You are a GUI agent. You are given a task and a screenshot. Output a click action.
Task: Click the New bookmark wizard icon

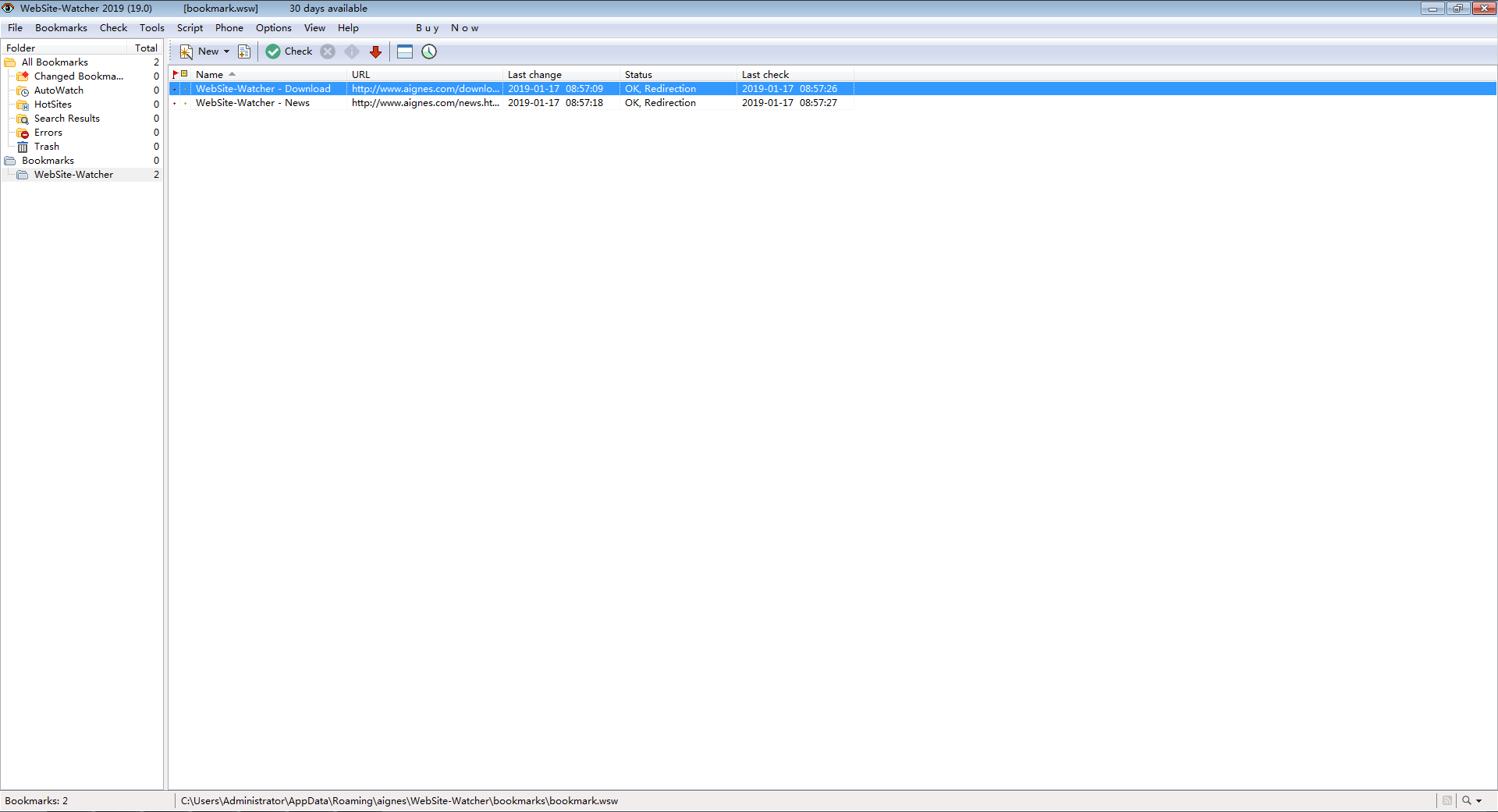[x=186, y=51]
